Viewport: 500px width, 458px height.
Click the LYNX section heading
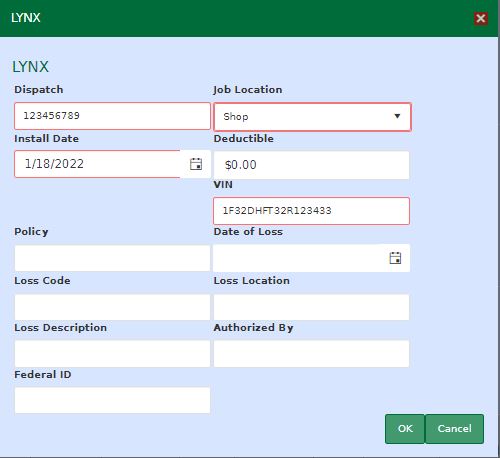click(30, 67)
